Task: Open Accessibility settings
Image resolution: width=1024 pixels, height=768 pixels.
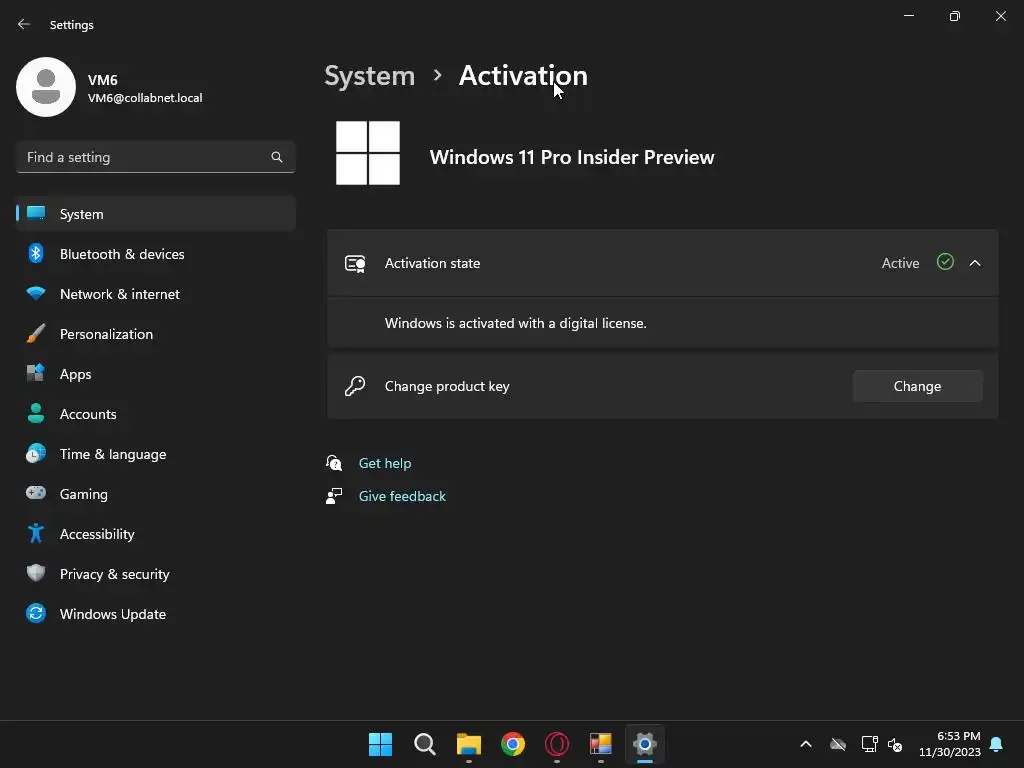Action: pos(155,534)
